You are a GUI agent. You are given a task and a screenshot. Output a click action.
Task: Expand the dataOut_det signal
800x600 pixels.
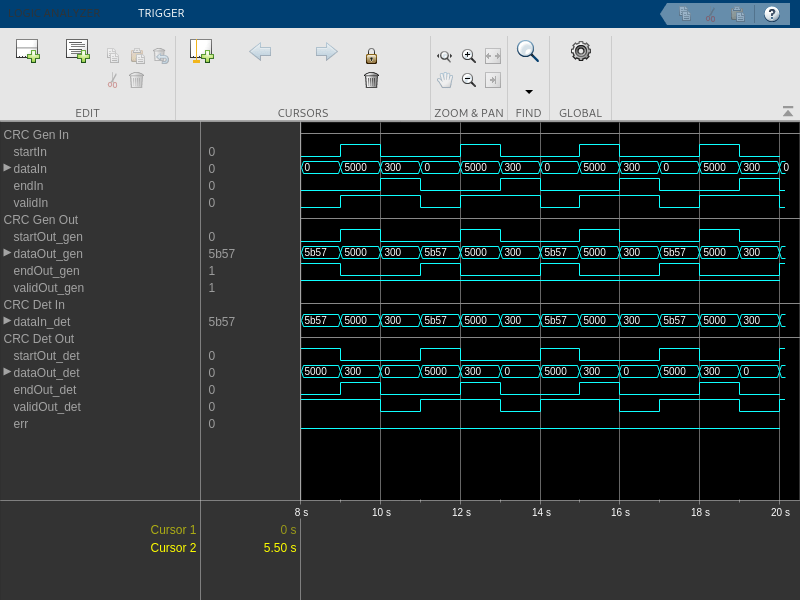8,371
